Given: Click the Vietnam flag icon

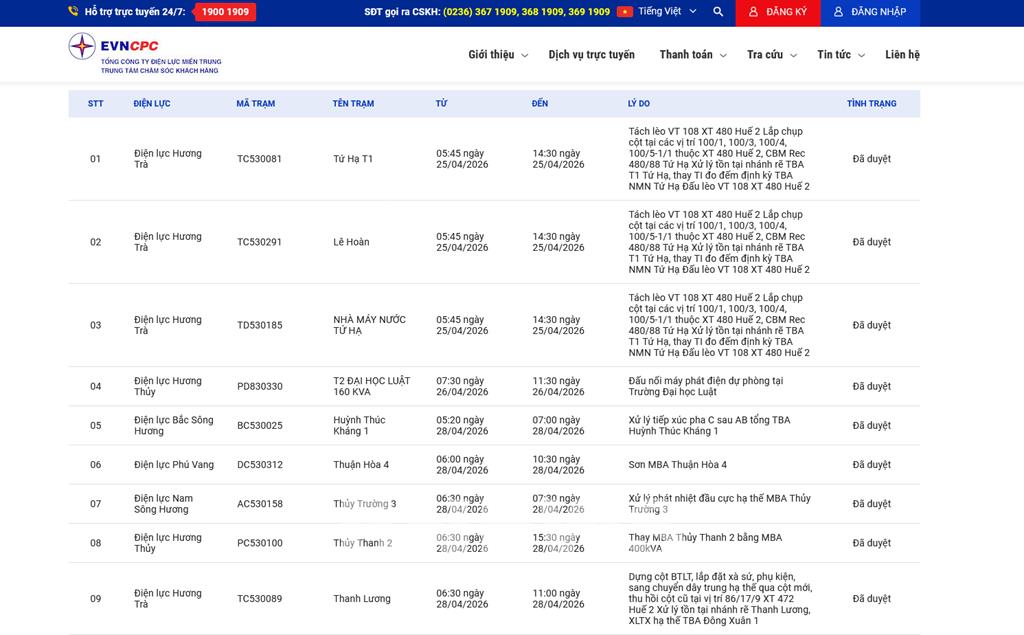Looking at the screenshot, I should click(625, 12).
